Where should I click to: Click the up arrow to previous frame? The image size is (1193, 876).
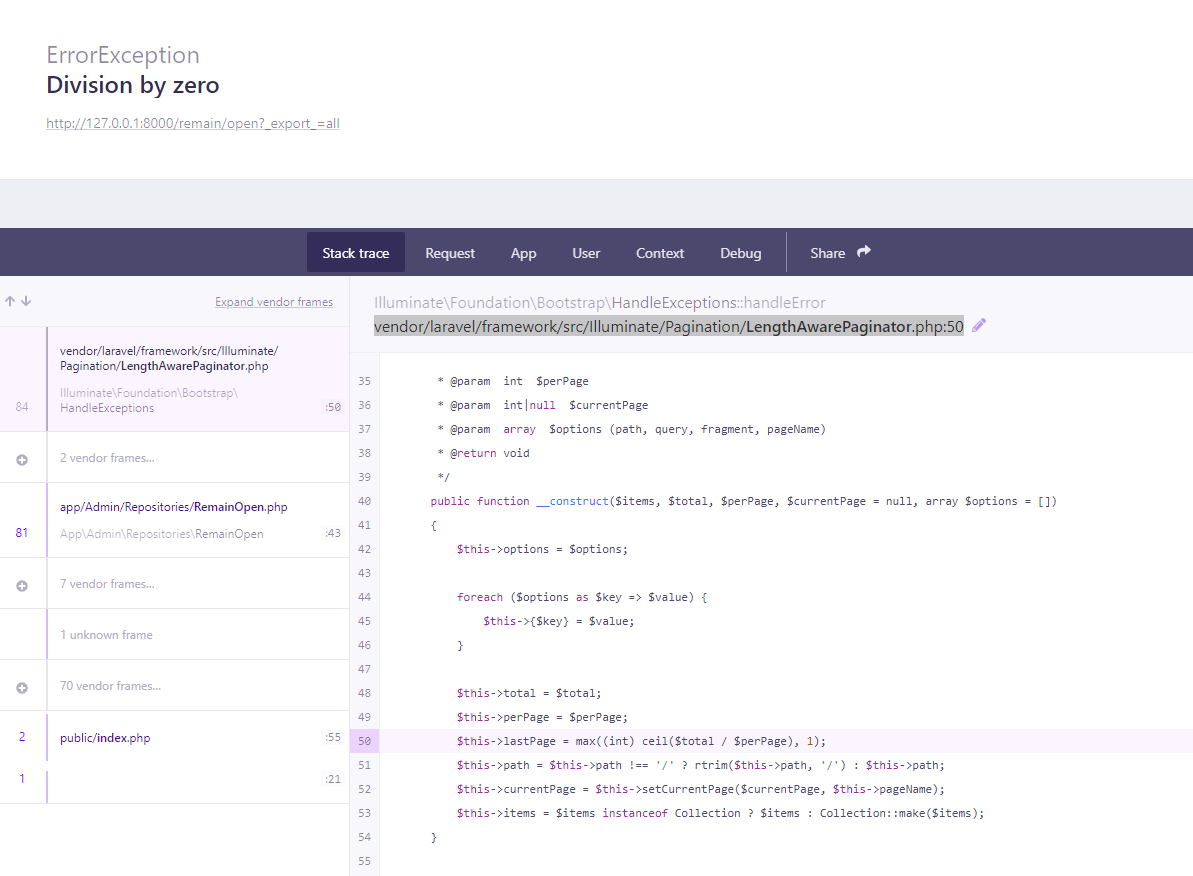pos(10,301)
